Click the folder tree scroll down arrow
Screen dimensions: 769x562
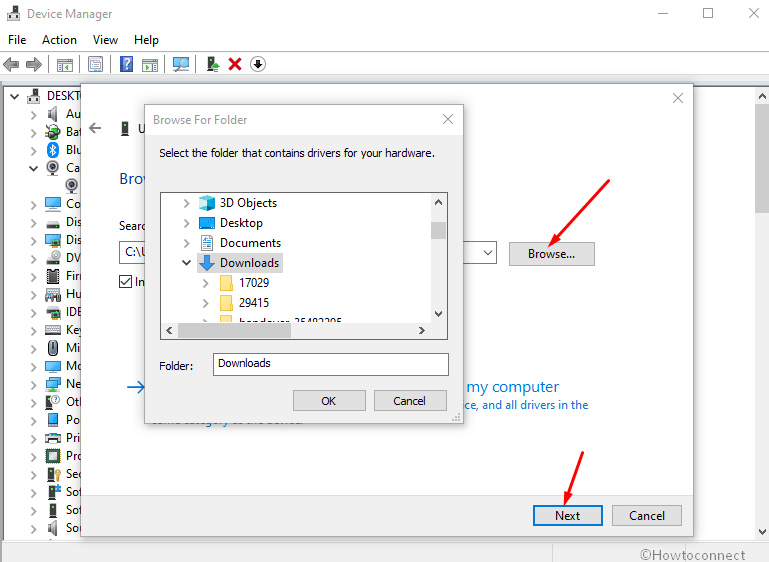(438, 314)
